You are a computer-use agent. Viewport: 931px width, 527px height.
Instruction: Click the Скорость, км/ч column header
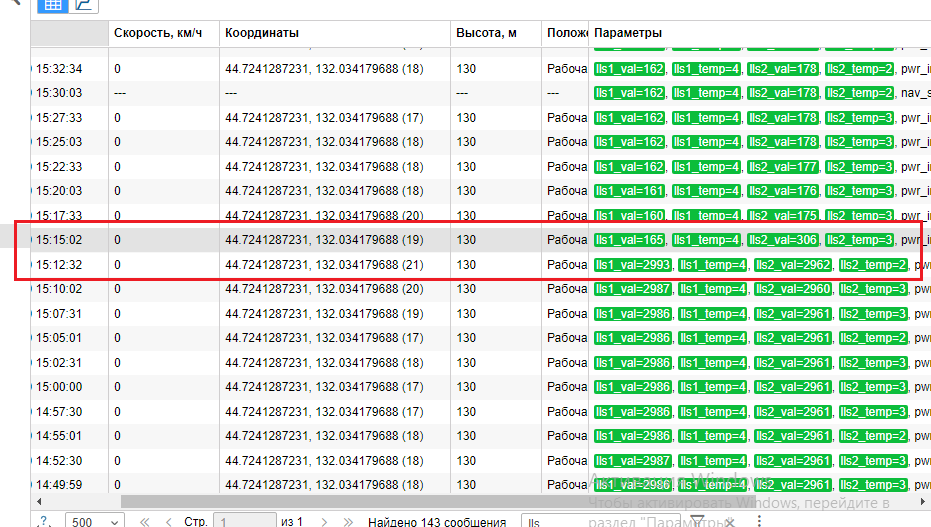click(x=158, y=33)
